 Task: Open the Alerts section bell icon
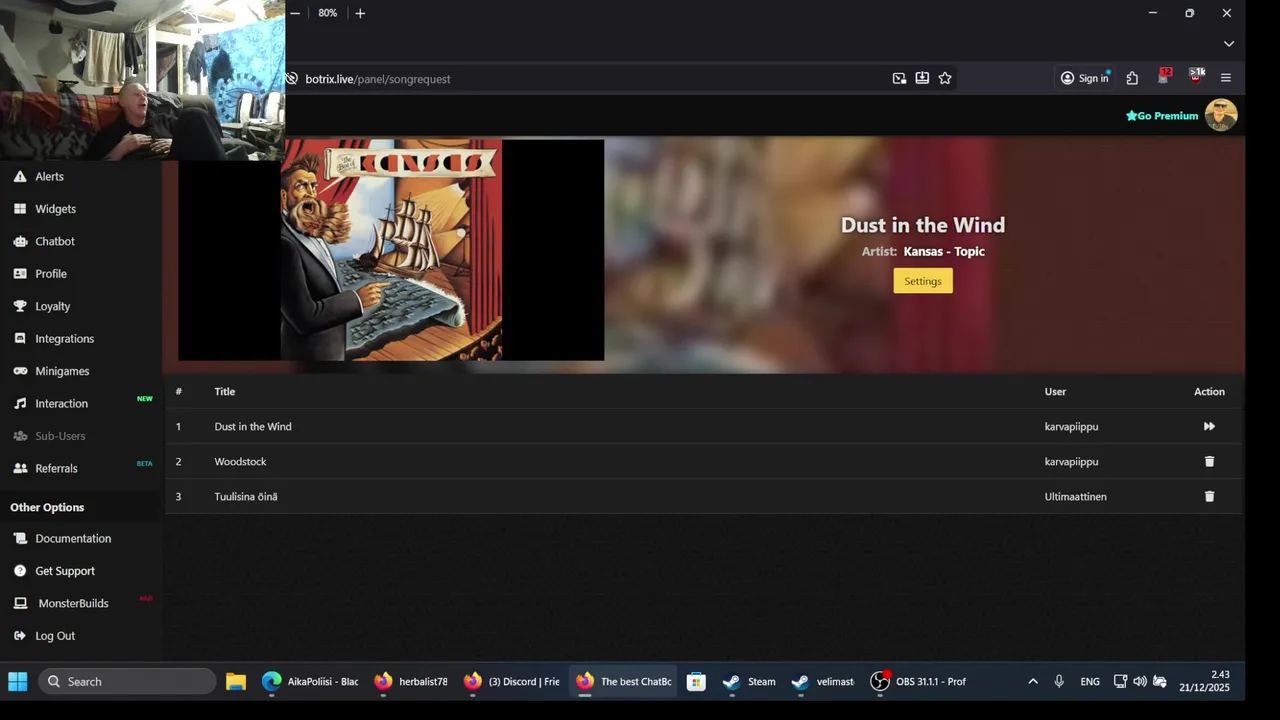(x=20, y=176)
